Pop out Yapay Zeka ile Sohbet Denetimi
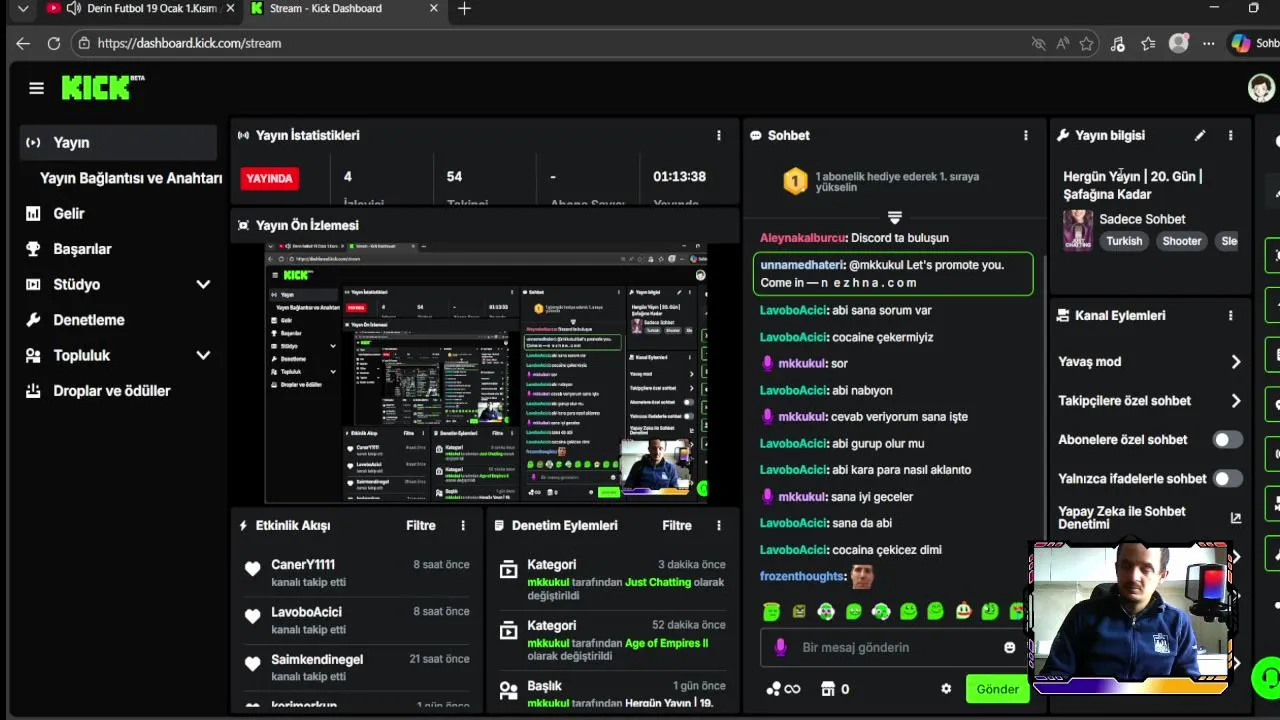 [1236, 518]
